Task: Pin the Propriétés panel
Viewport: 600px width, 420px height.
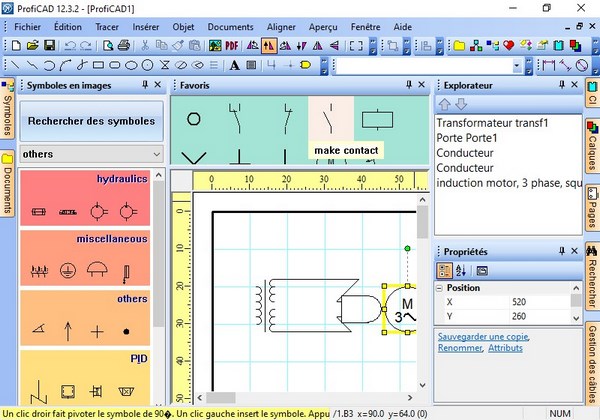Action: click(561, 251)
